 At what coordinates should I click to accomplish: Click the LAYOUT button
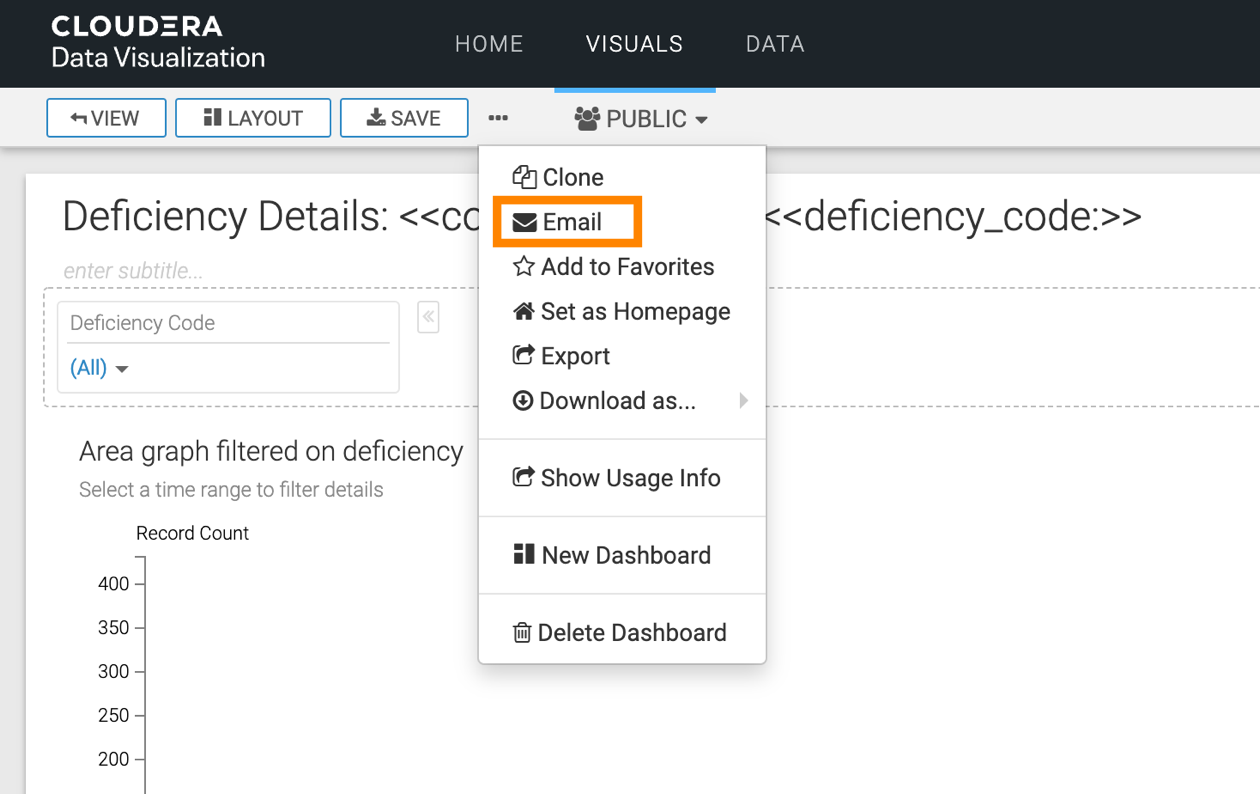pos(253,118)
